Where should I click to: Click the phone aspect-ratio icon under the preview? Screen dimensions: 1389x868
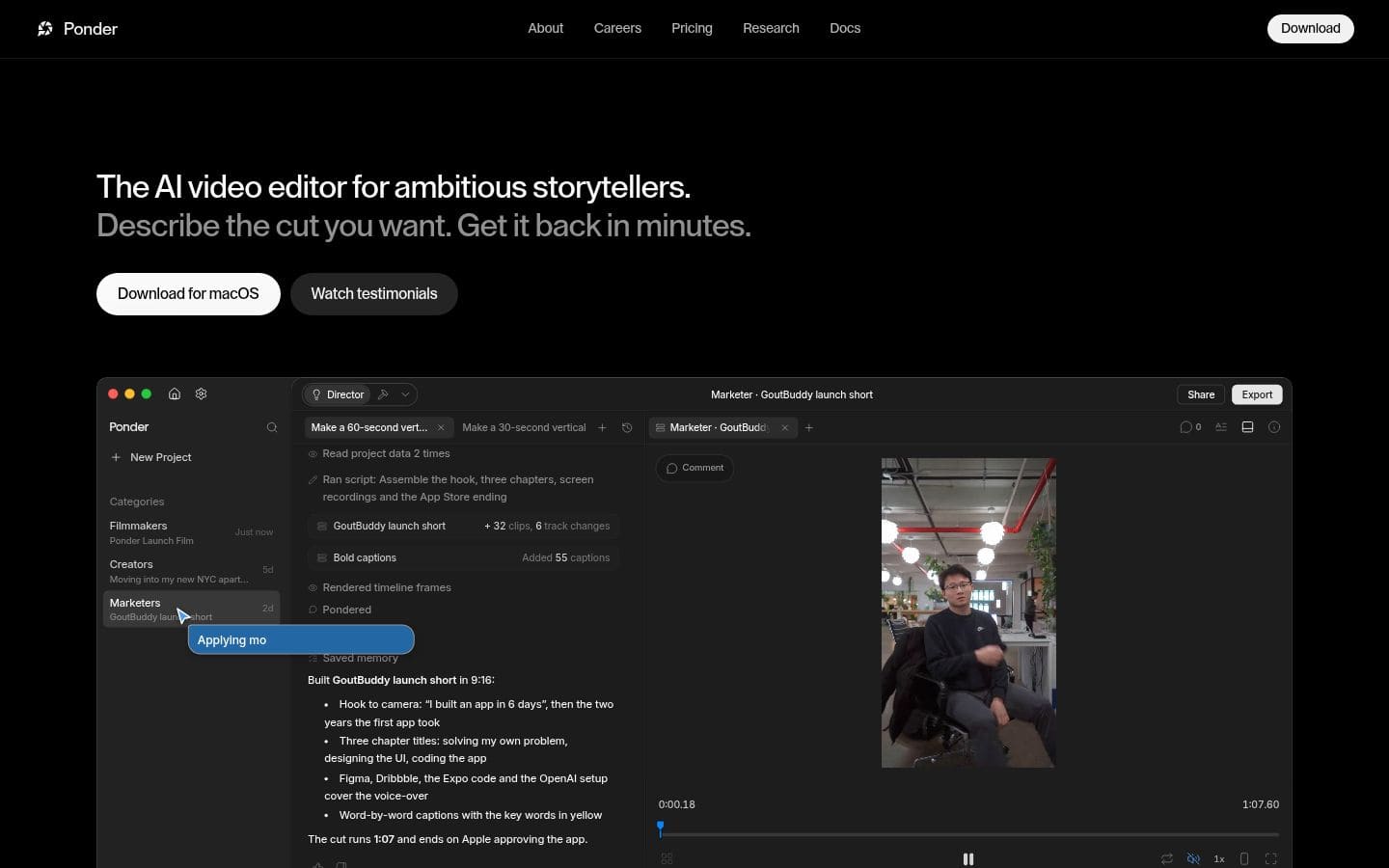pyautogui.click(x=1244, y=858)
